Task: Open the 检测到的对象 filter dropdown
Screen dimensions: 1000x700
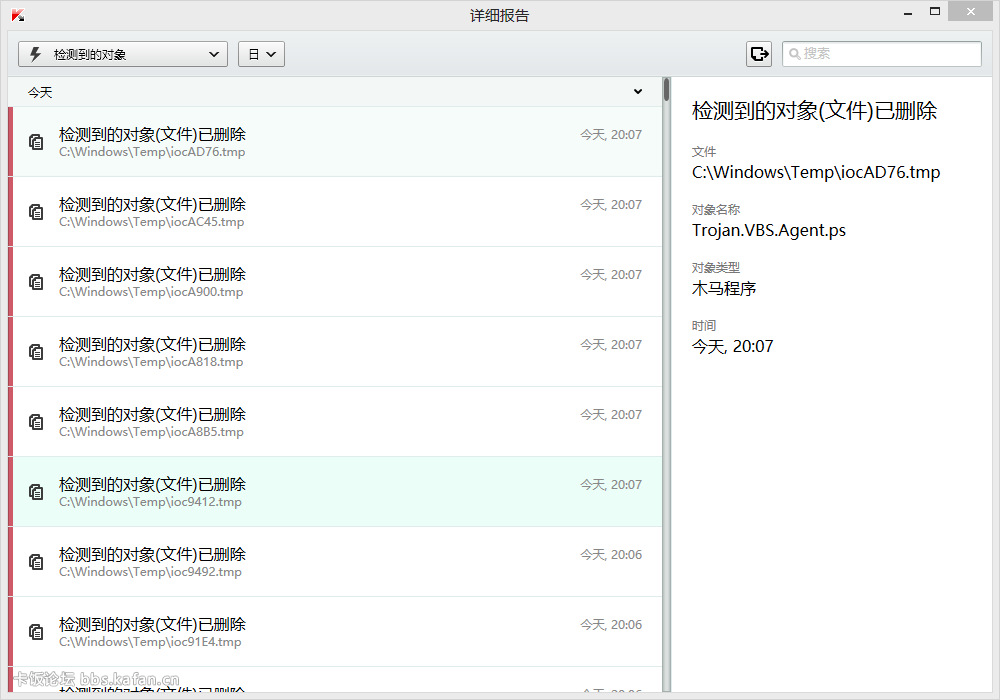Action: pyautogui.click(x=122, y=54)
